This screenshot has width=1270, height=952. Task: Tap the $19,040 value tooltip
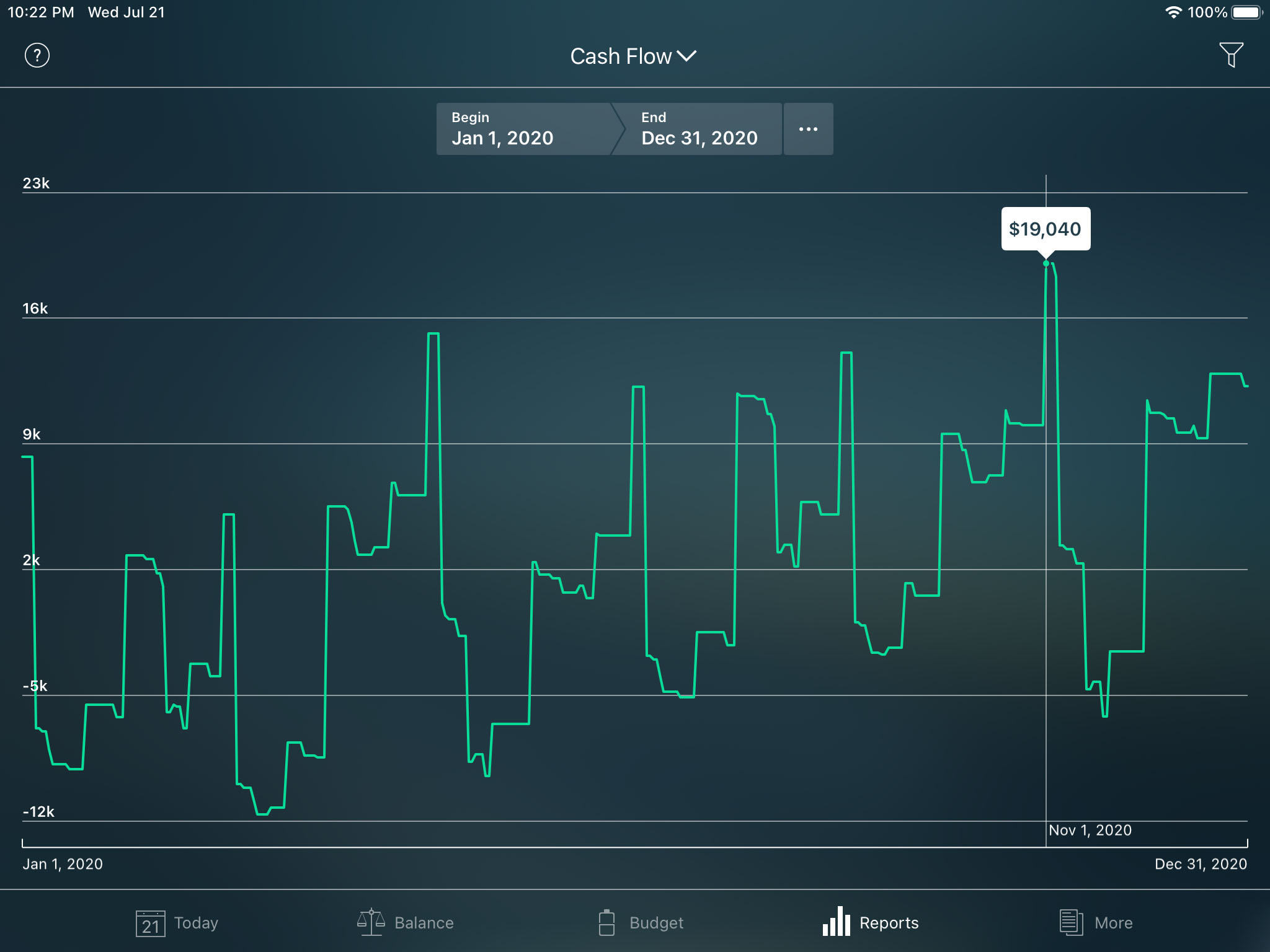pos(1046,229)
